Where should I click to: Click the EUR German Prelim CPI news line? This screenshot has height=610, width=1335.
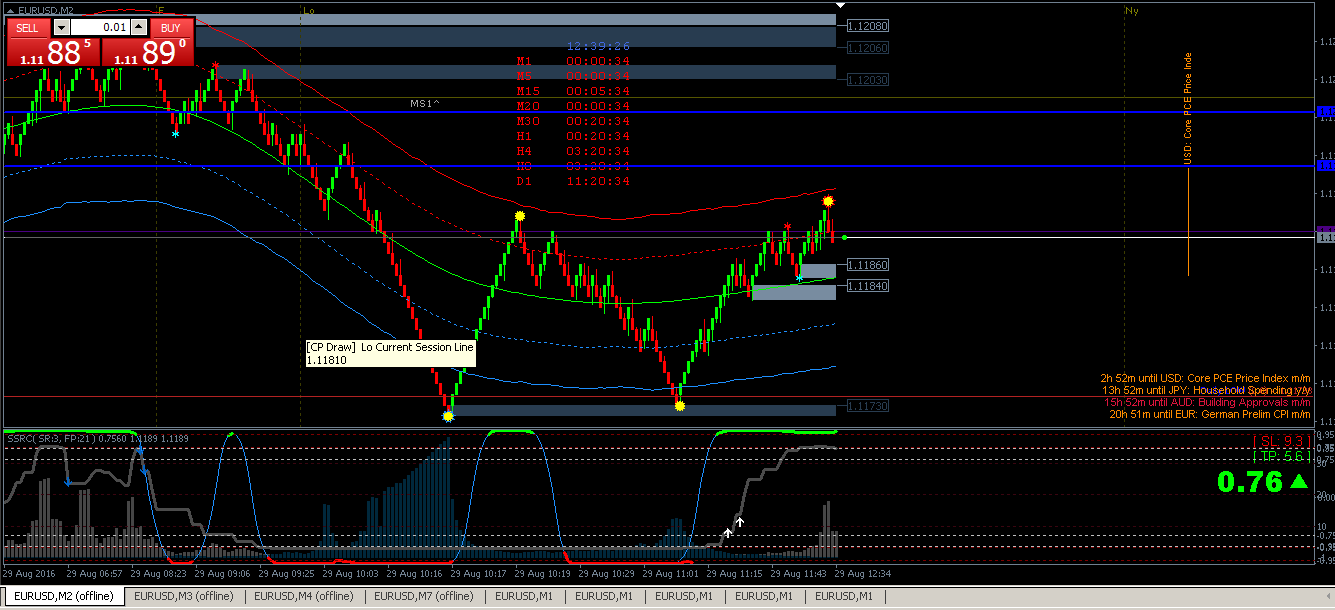coord(1209,414)
